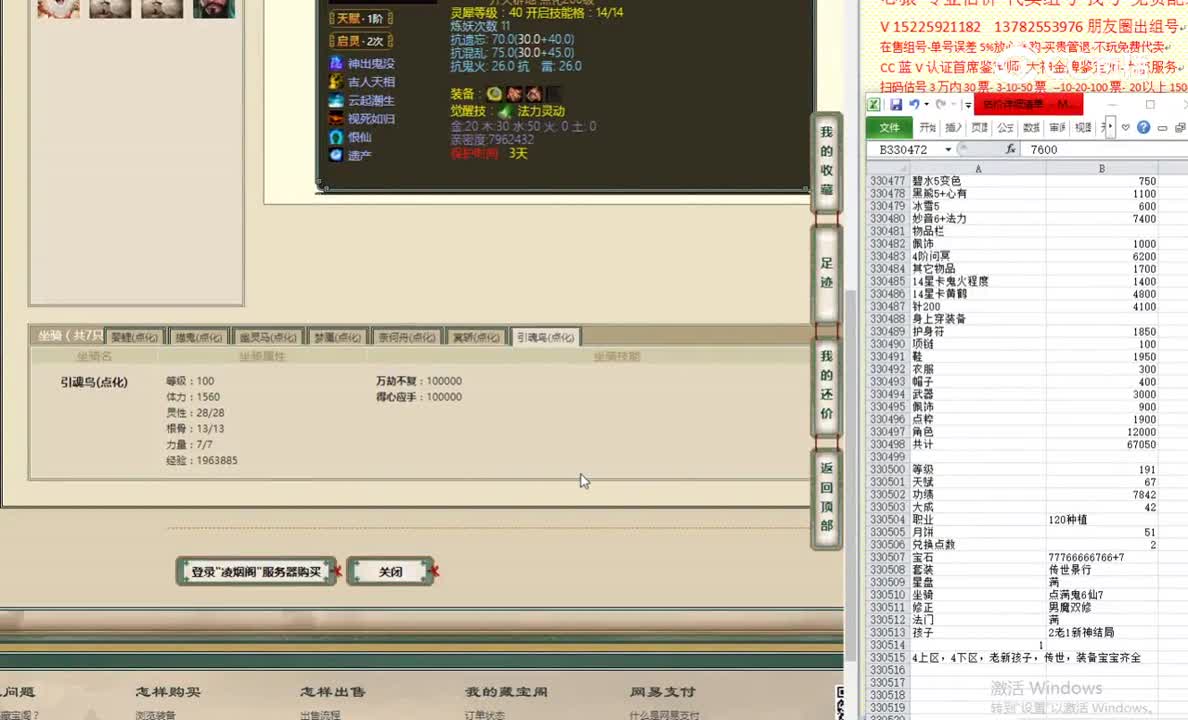Open the Name Box dropdown showing B330472
This screenshot has height=720, width=1188.
click(x=947, y=148)
